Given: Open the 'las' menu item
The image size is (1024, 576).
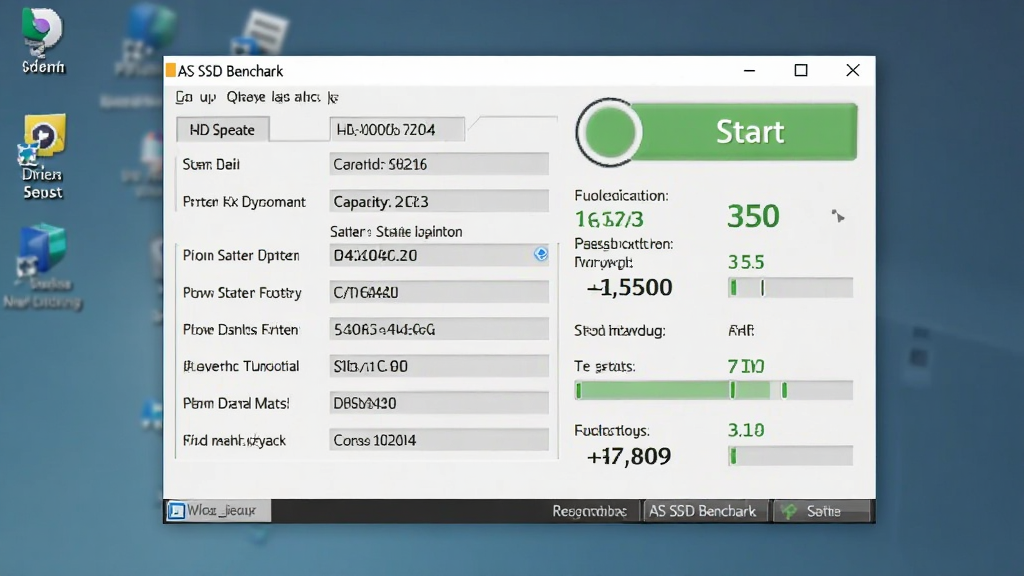Looking at the screenshot, I should pyautogui.click(x=280, y=97).
